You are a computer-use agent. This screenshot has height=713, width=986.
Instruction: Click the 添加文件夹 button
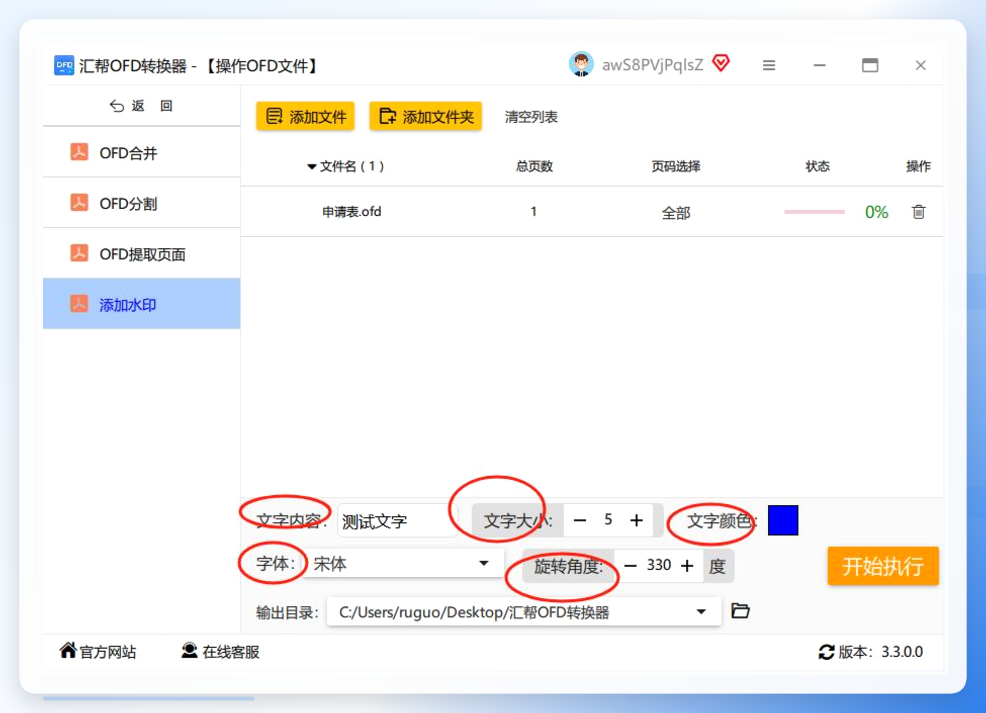coord(426,116)
